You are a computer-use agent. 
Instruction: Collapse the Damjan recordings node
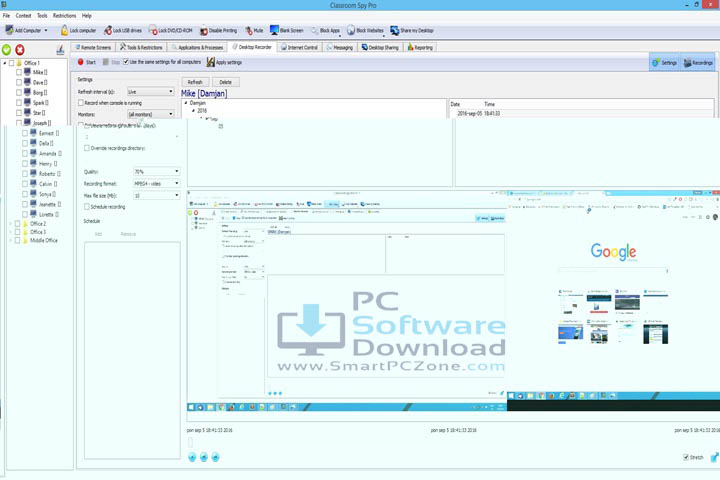(186, 103)
